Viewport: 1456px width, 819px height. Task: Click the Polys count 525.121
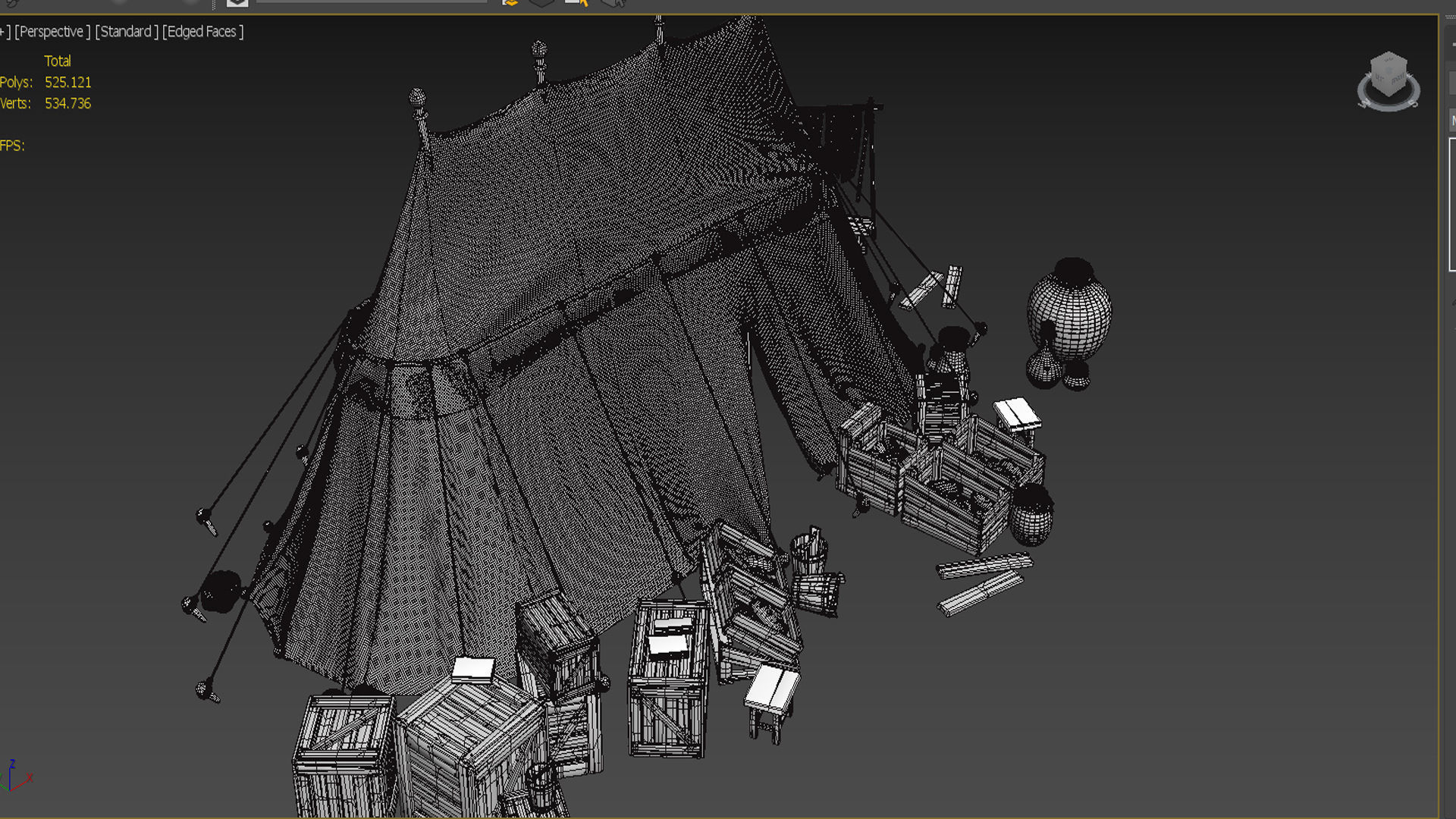pyautogui.click(x=67, y=82)
